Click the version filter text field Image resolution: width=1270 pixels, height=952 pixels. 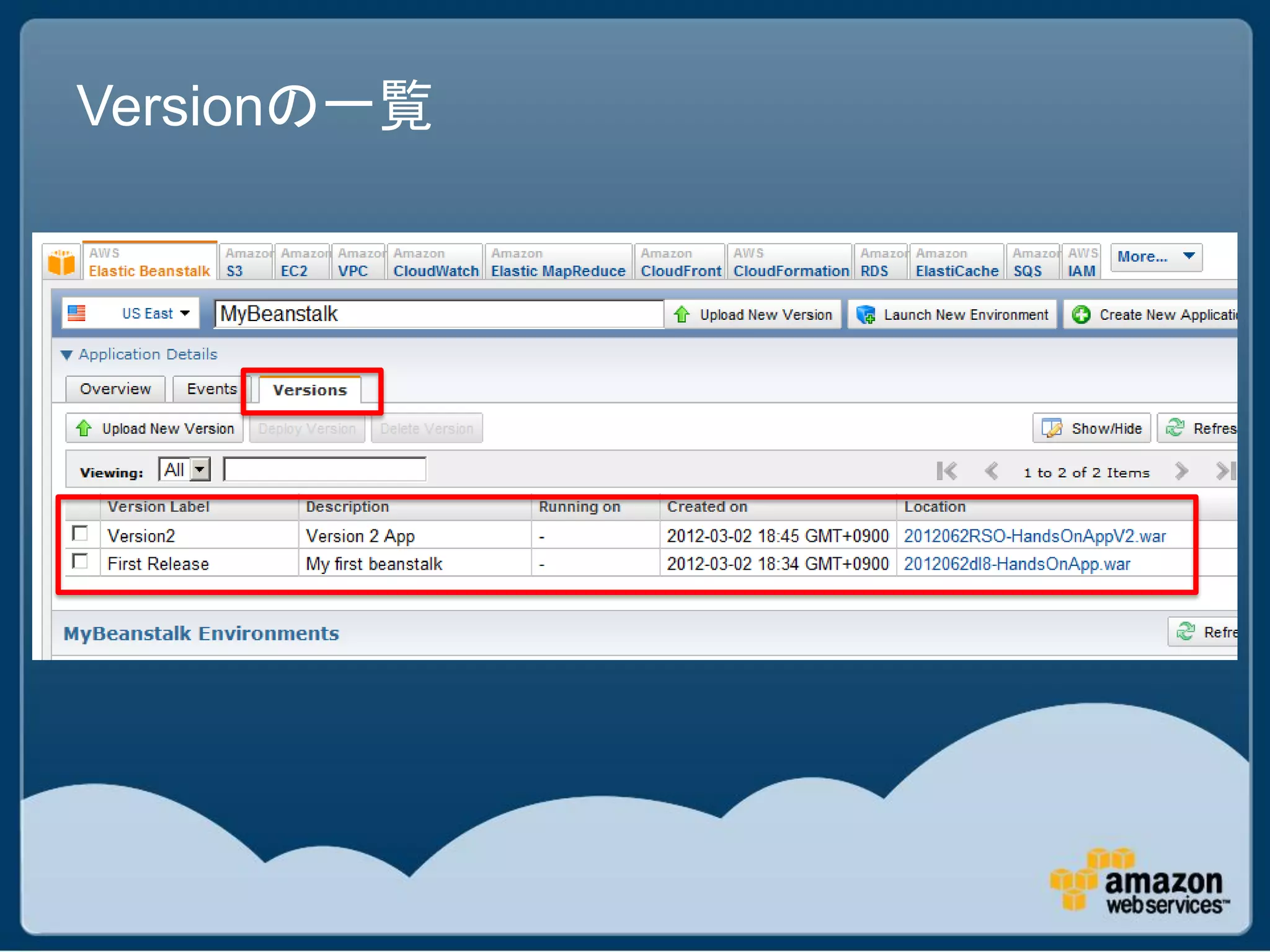coord(325,470)
